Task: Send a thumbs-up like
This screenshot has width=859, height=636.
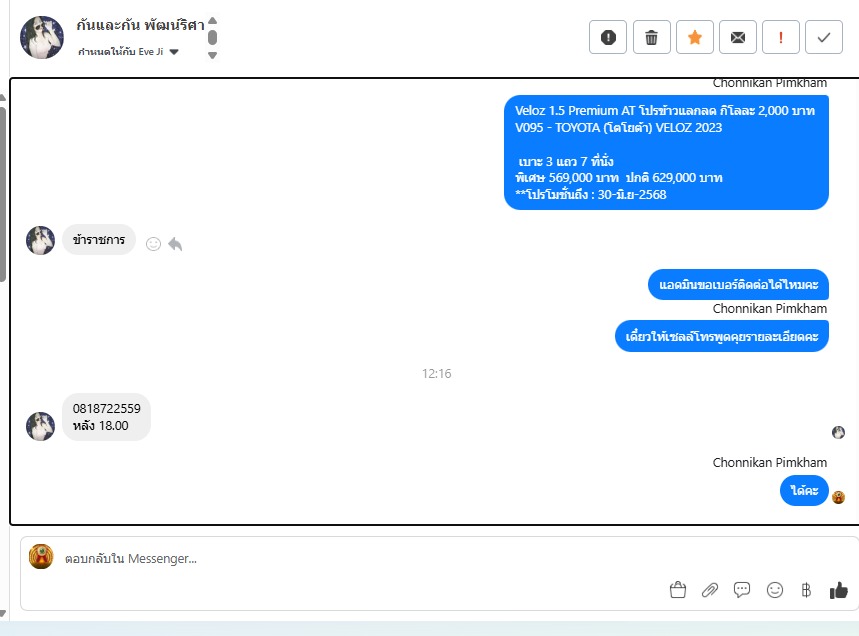Action: tap(838, 590)
